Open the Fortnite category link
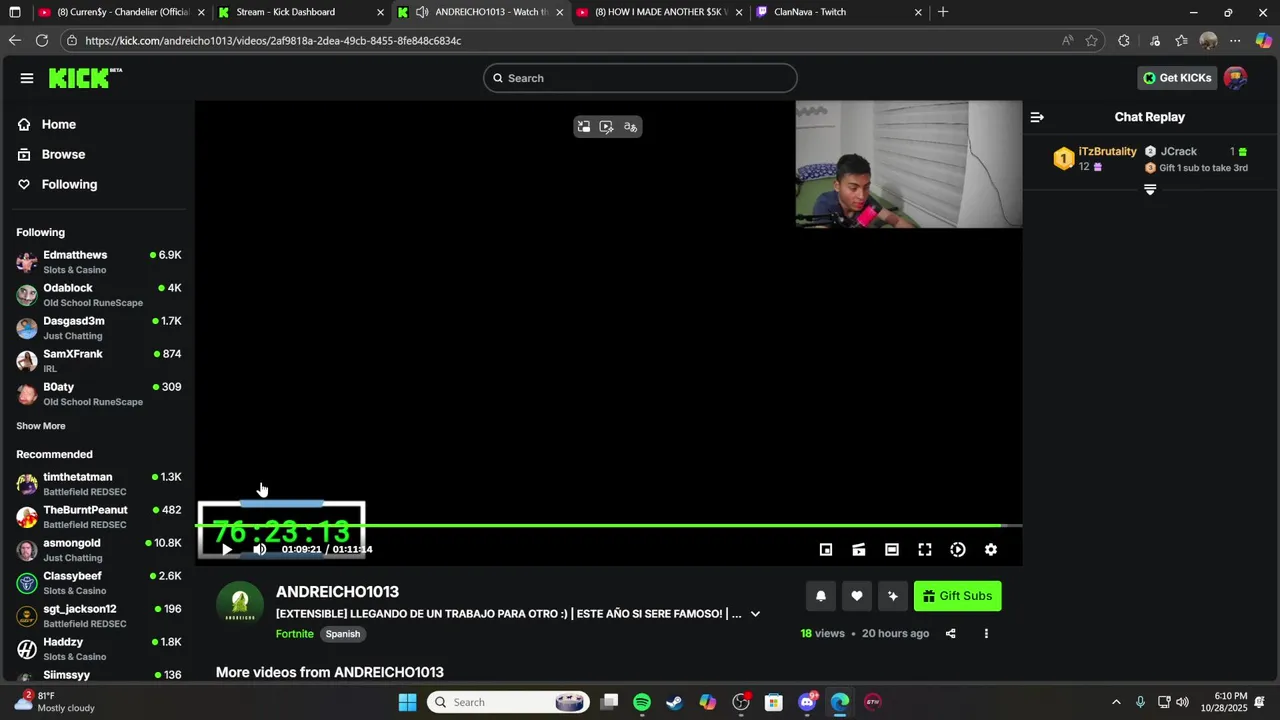1280x720 pixels. pyautogui.click(x=295, y=634)
